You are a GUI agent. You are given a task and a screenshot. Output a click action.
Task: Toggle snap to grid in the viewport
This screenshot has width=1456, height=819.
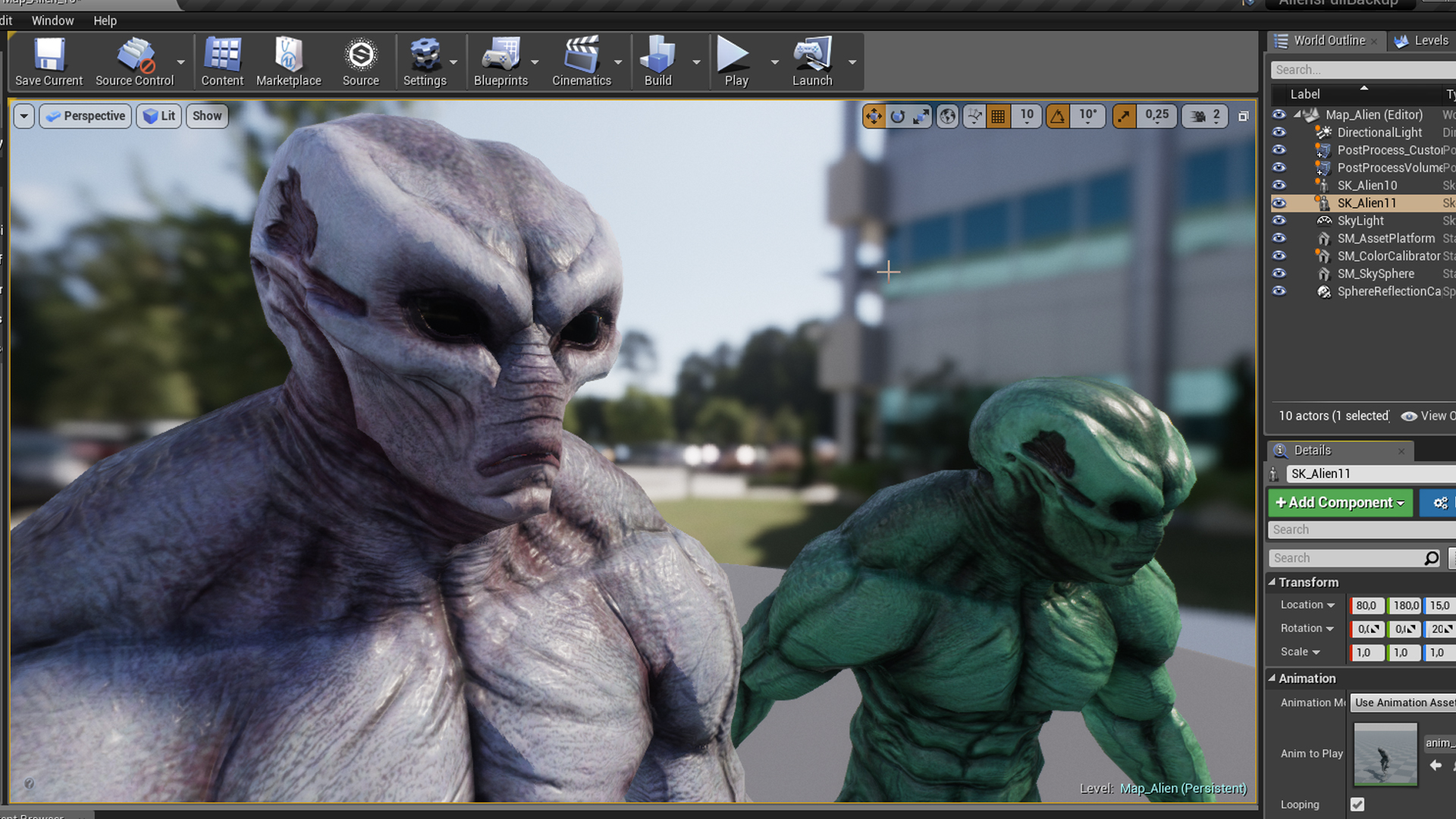coord(998,116)
